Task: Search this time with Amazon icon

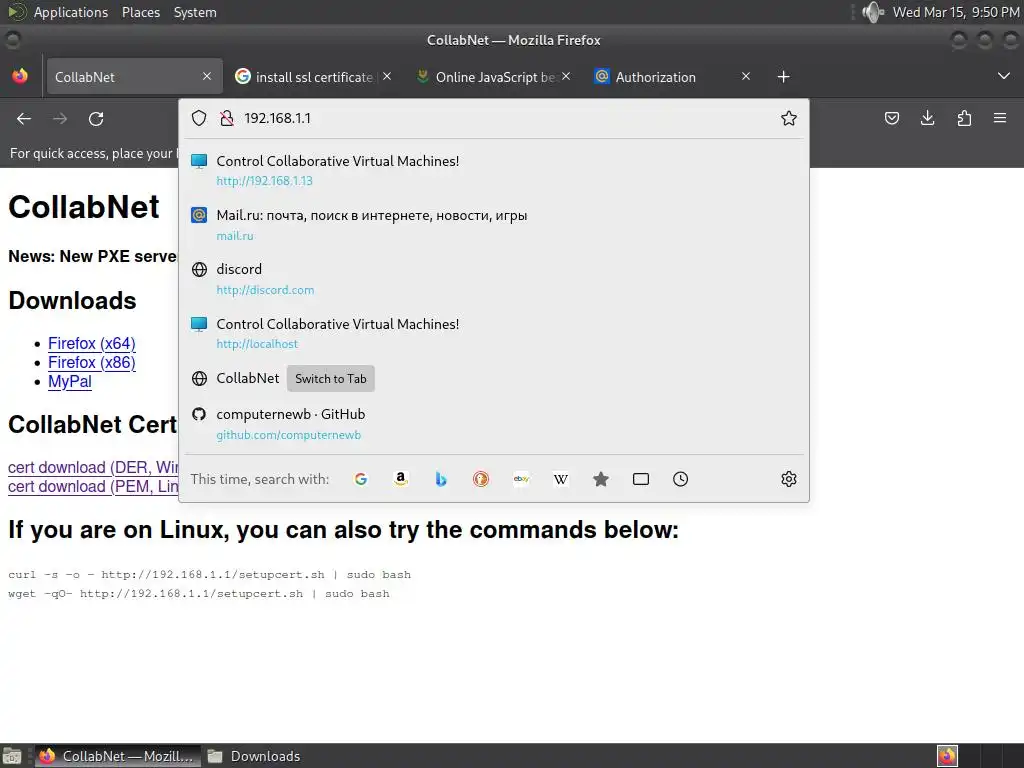Action: (401, 479)
